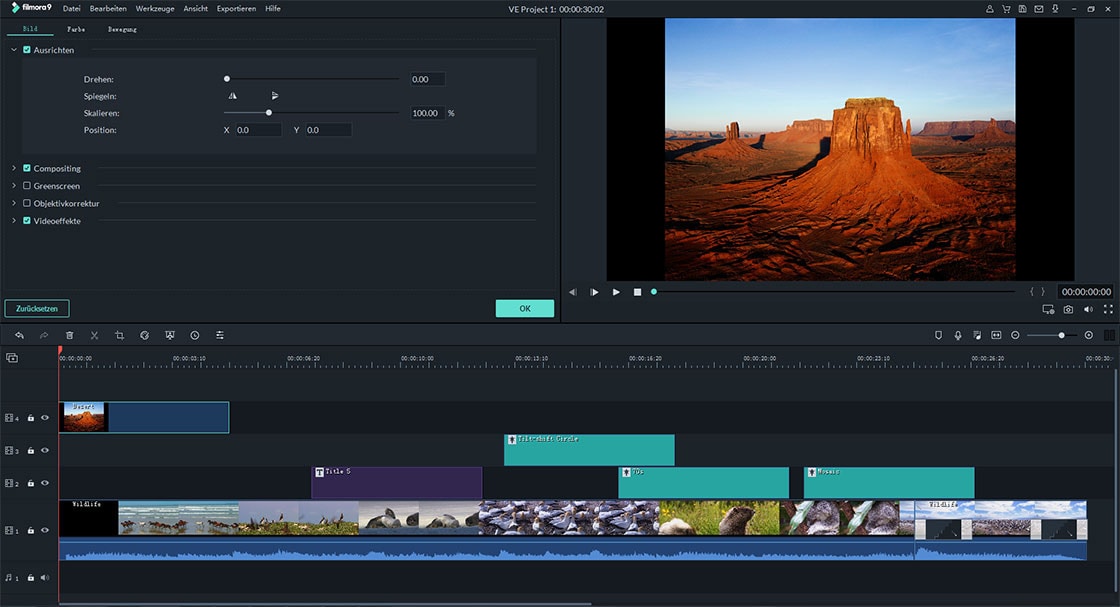Delete the selected clip with trash icon

69,335
